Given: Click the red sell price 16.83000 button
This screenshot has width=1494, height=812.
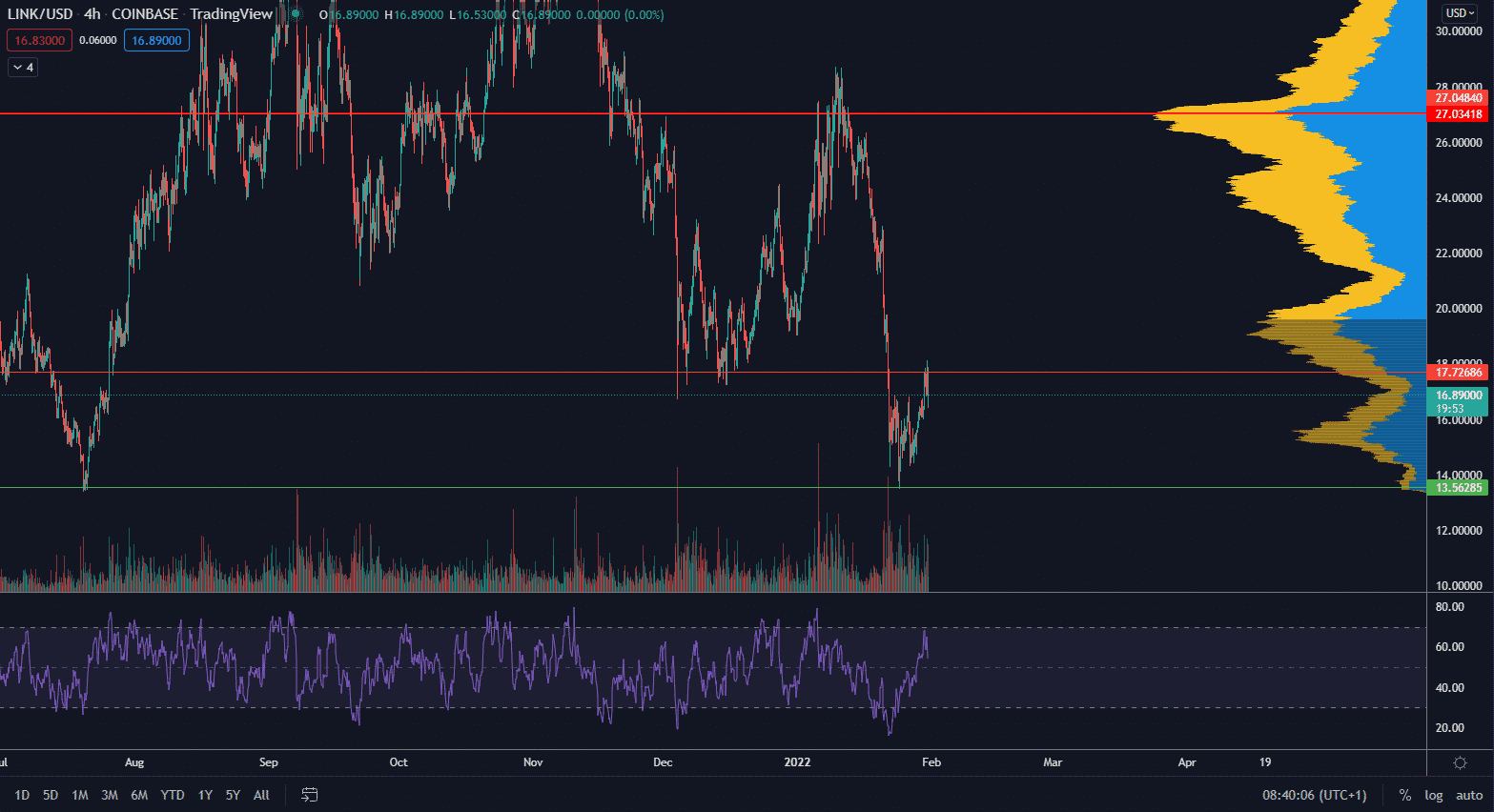Looking at the screenshot, I should (39, 40).
